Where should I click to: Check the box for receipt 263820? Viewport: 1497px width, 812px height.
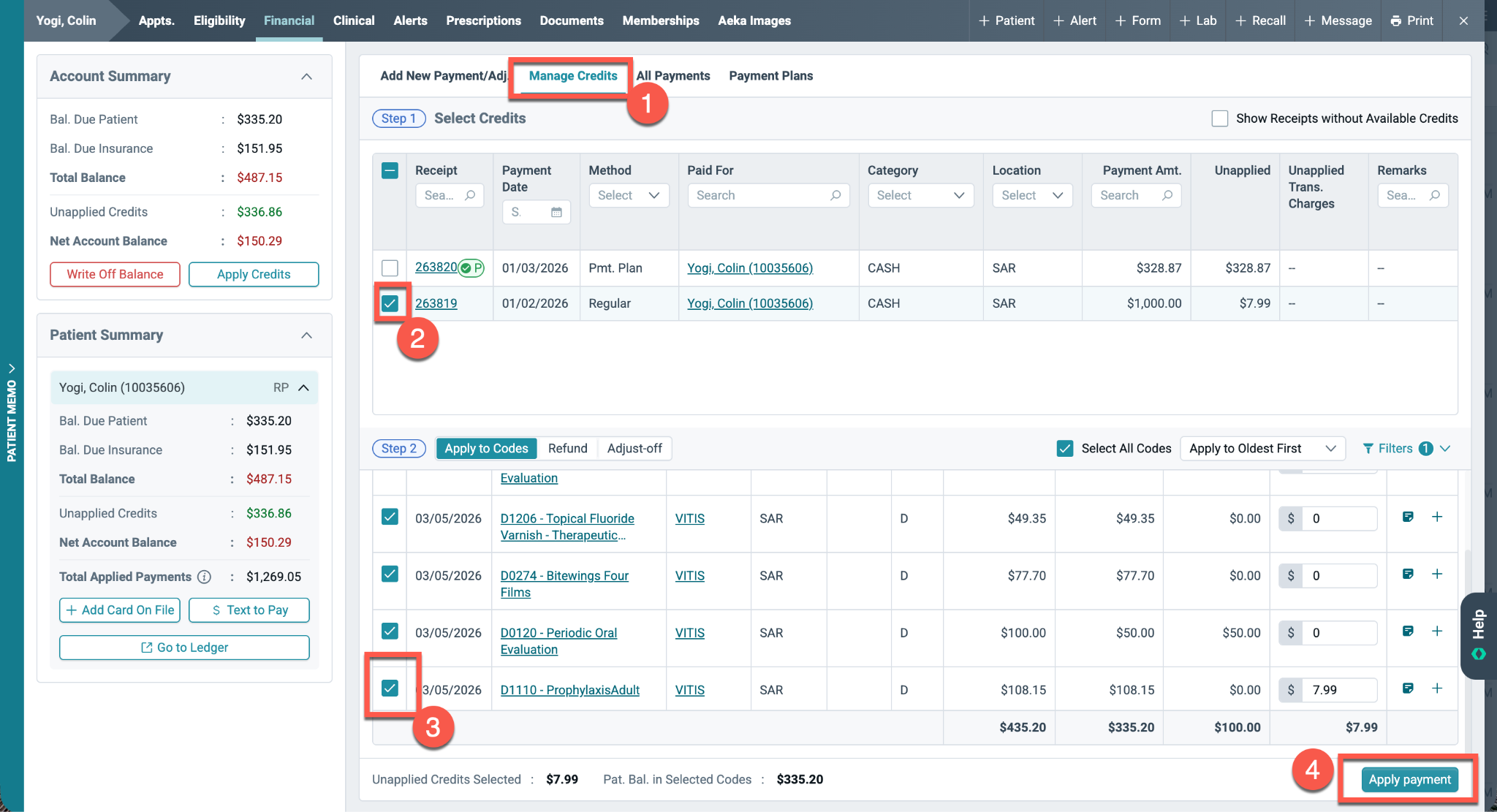tap(390, 267)
